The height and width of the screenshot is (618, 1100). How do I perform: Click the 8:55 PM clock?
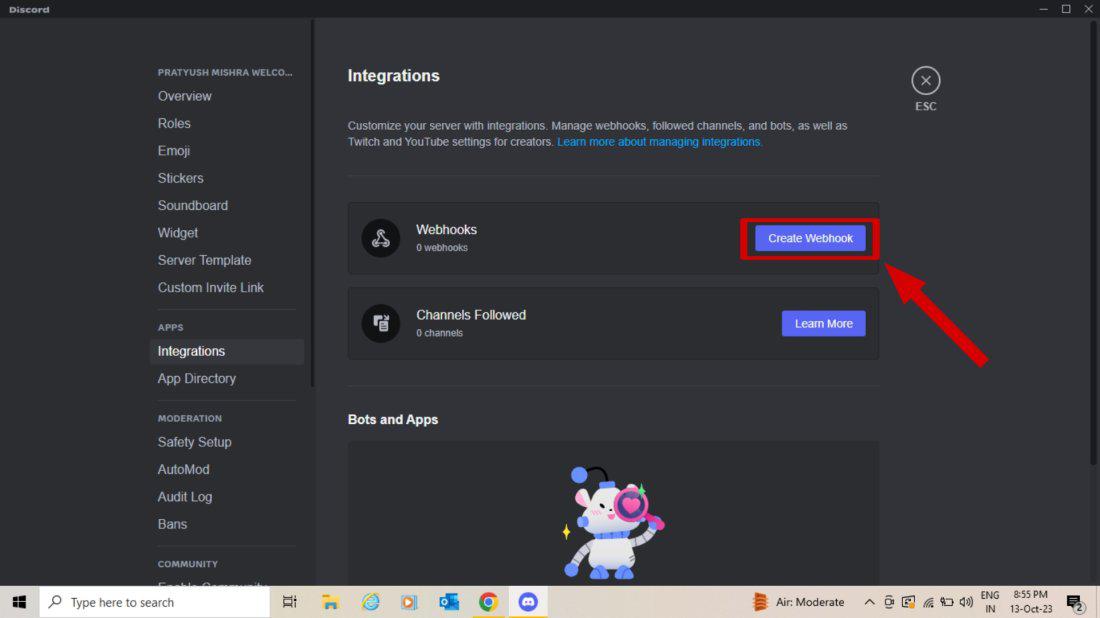[x=1031, y=595]
